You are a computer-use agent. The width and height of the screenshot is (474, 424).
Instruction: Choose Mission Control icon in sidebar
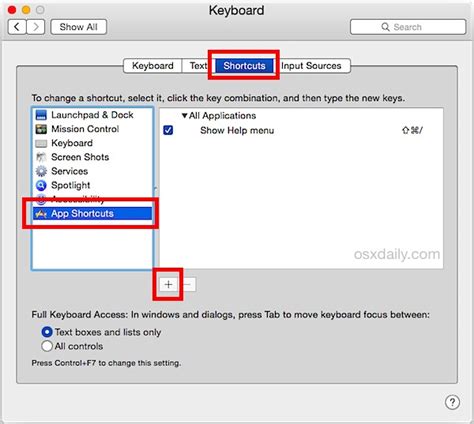(41, 129)
